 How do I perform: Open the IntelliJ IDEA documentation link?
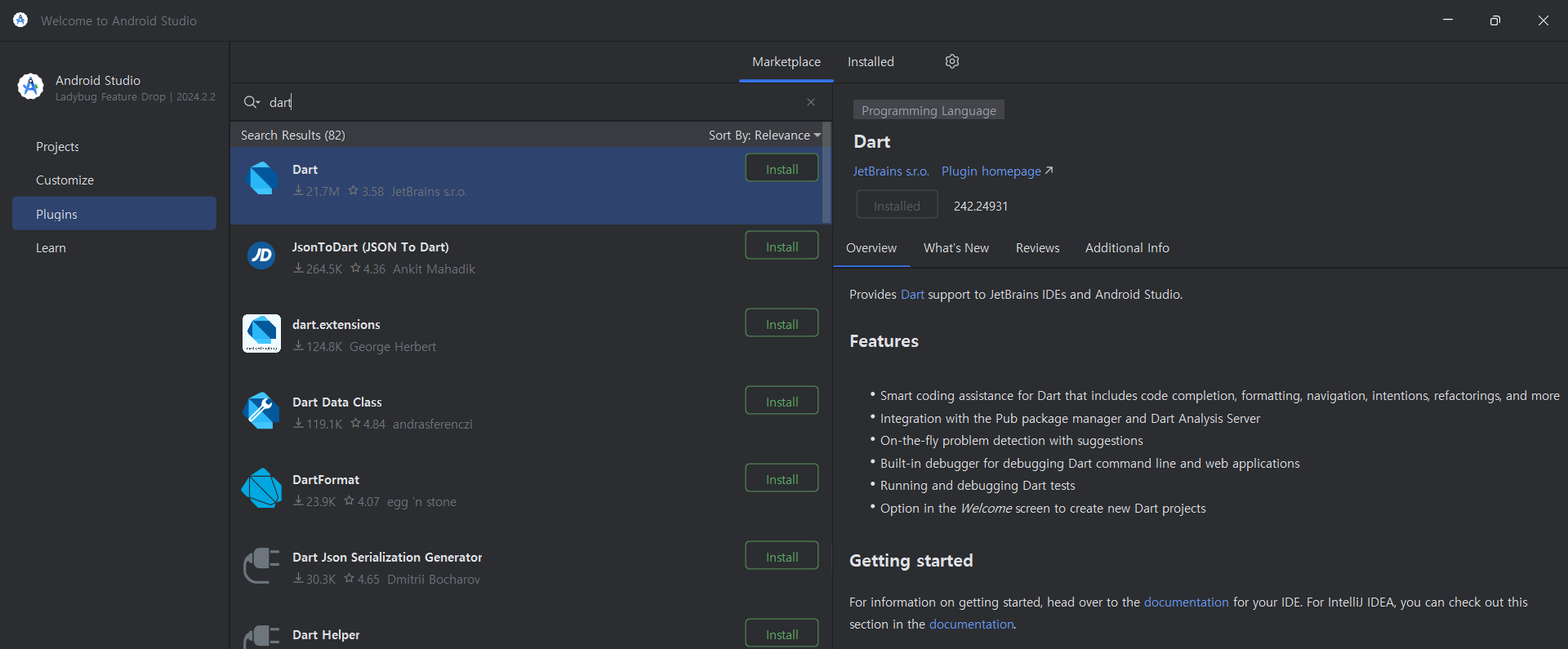tap(971, 625)
